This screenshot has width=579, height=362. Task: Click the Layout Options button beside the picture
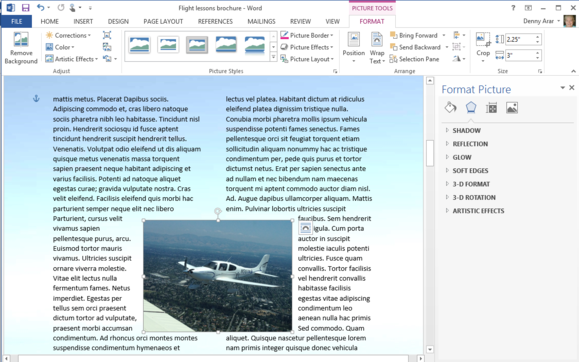(305, 228)
